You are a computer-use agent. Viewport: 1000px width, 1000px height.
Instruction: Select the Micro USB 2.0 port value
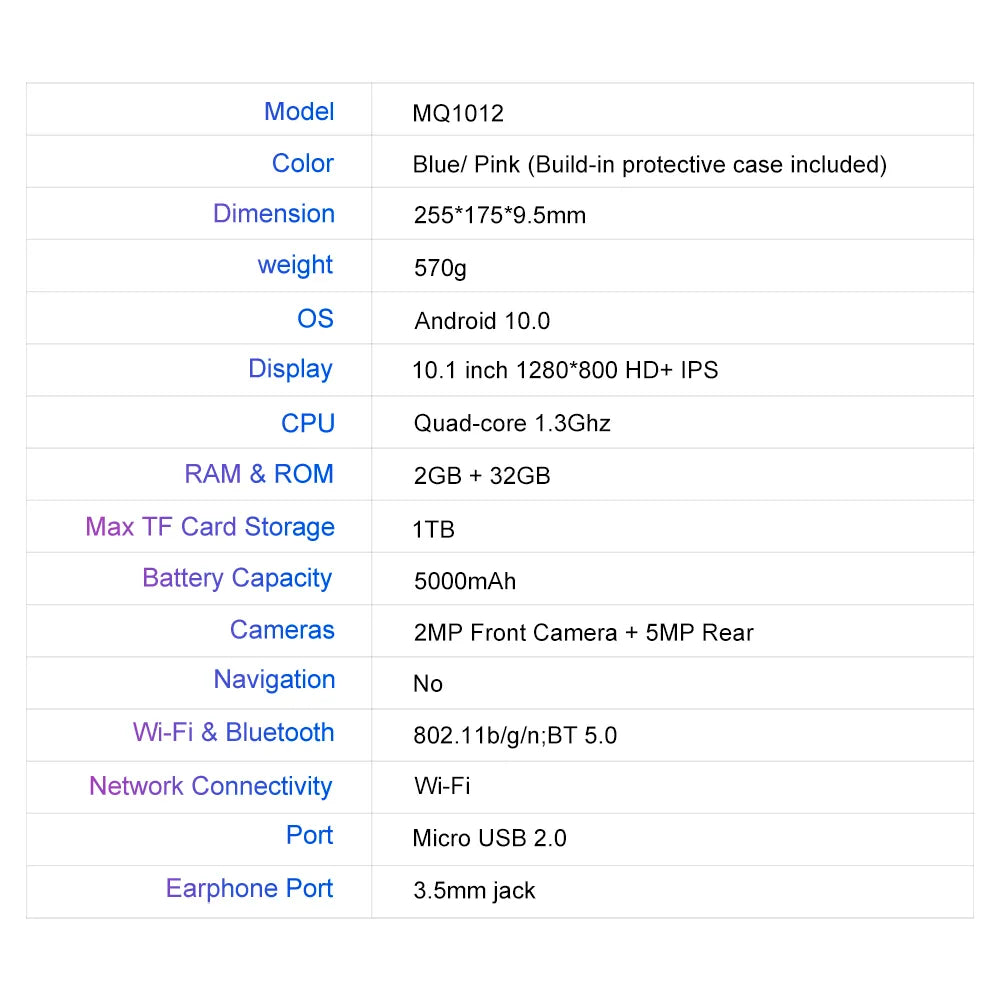click(489, 838)
